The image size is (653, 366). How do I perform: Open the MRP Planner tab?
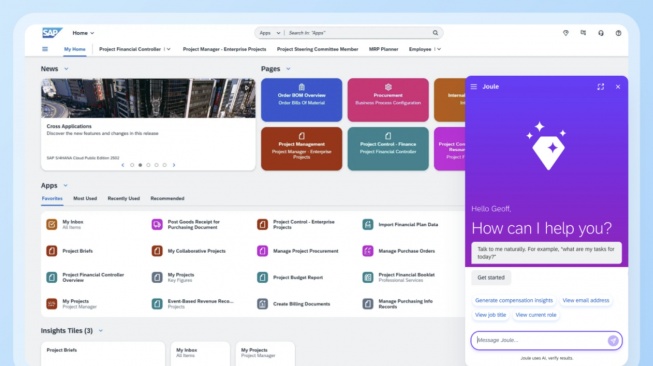[384, 49]
